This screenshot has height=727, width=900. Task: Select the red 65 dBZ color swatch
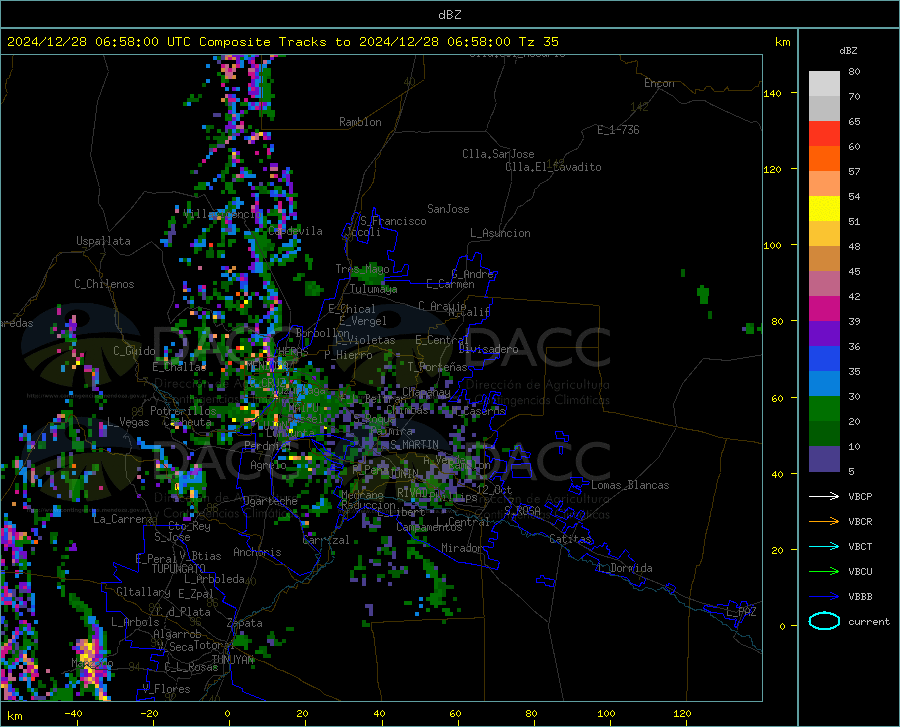click(x=824, y=134)
